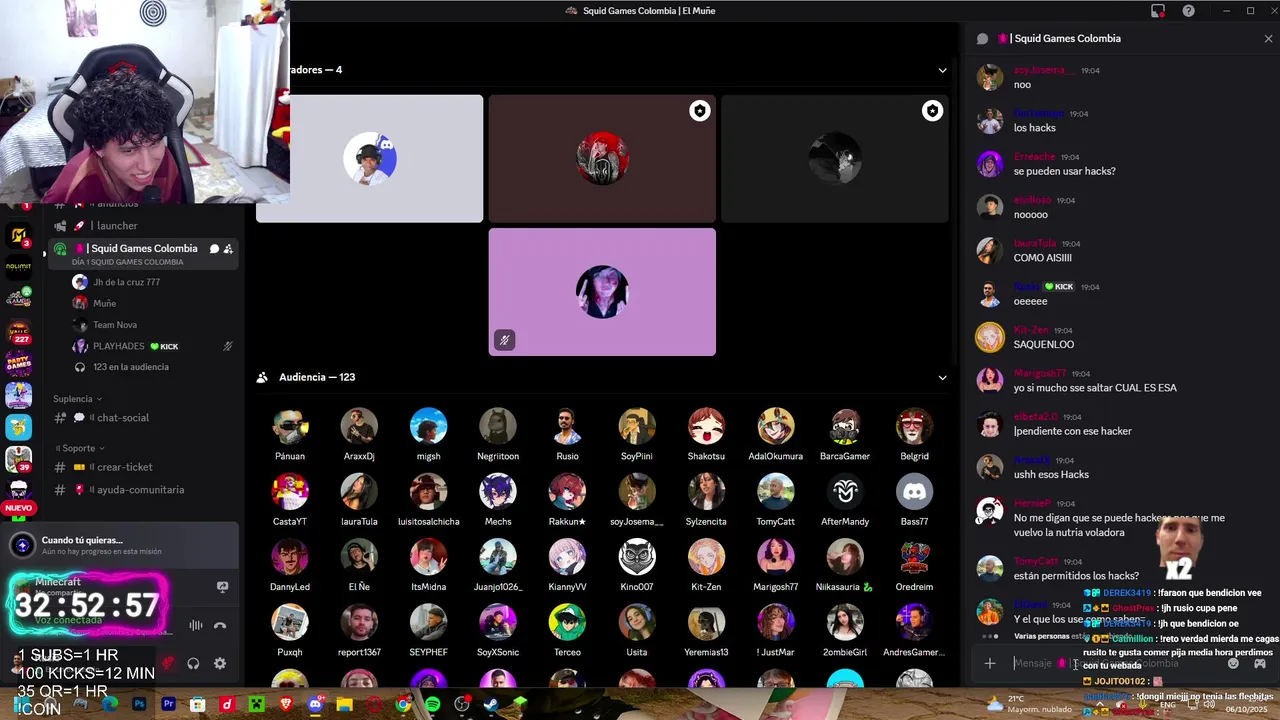Image resolution: width=1280 pixels, height=720 pixels.
Task: Open Steam from the taskbar
Action: tap(491, 705)
